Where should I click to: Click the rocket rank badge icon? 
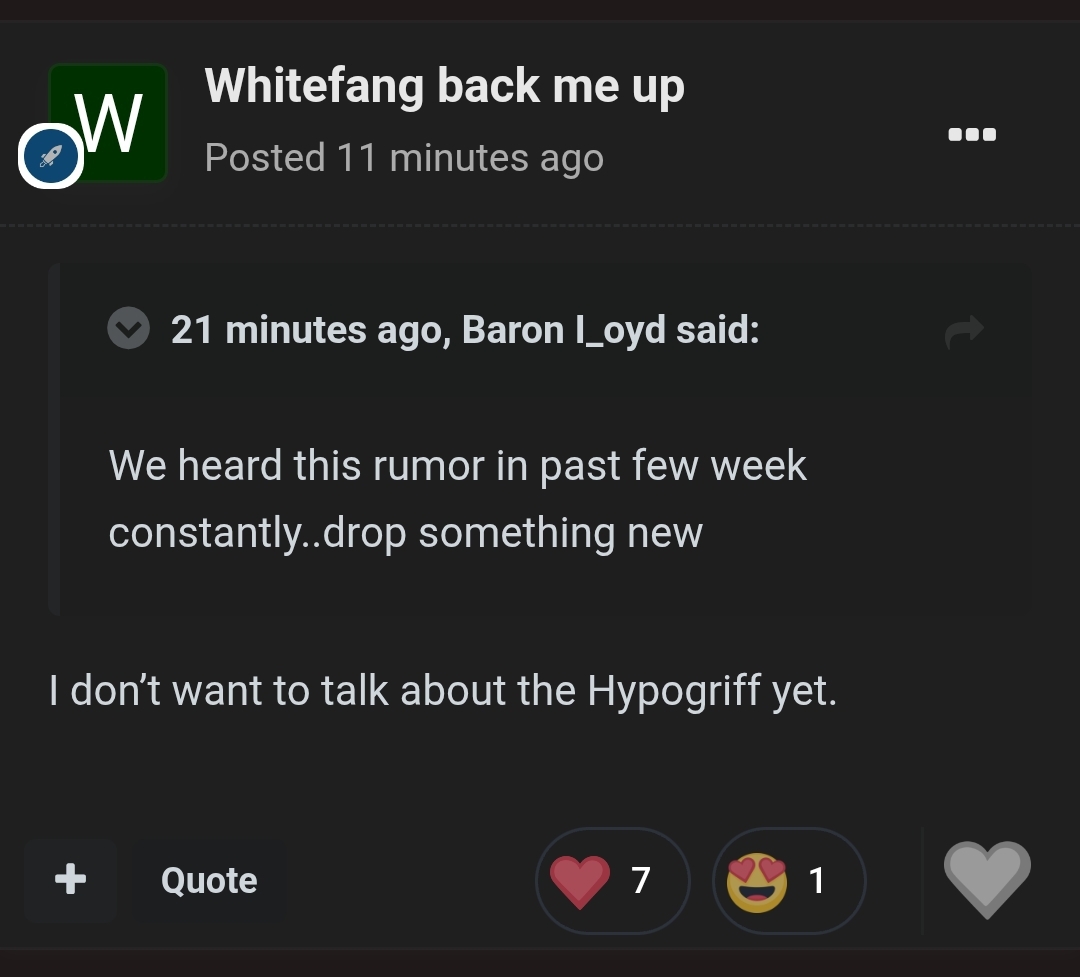[x=50, y=156]
